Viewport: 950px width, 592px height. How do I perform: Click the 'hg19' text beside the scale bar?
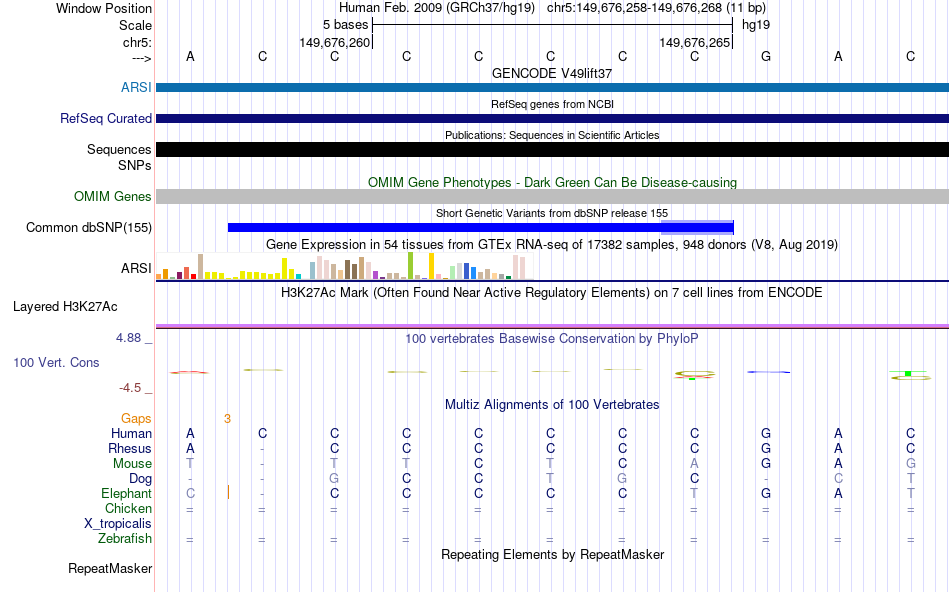(x=756, y=25)
